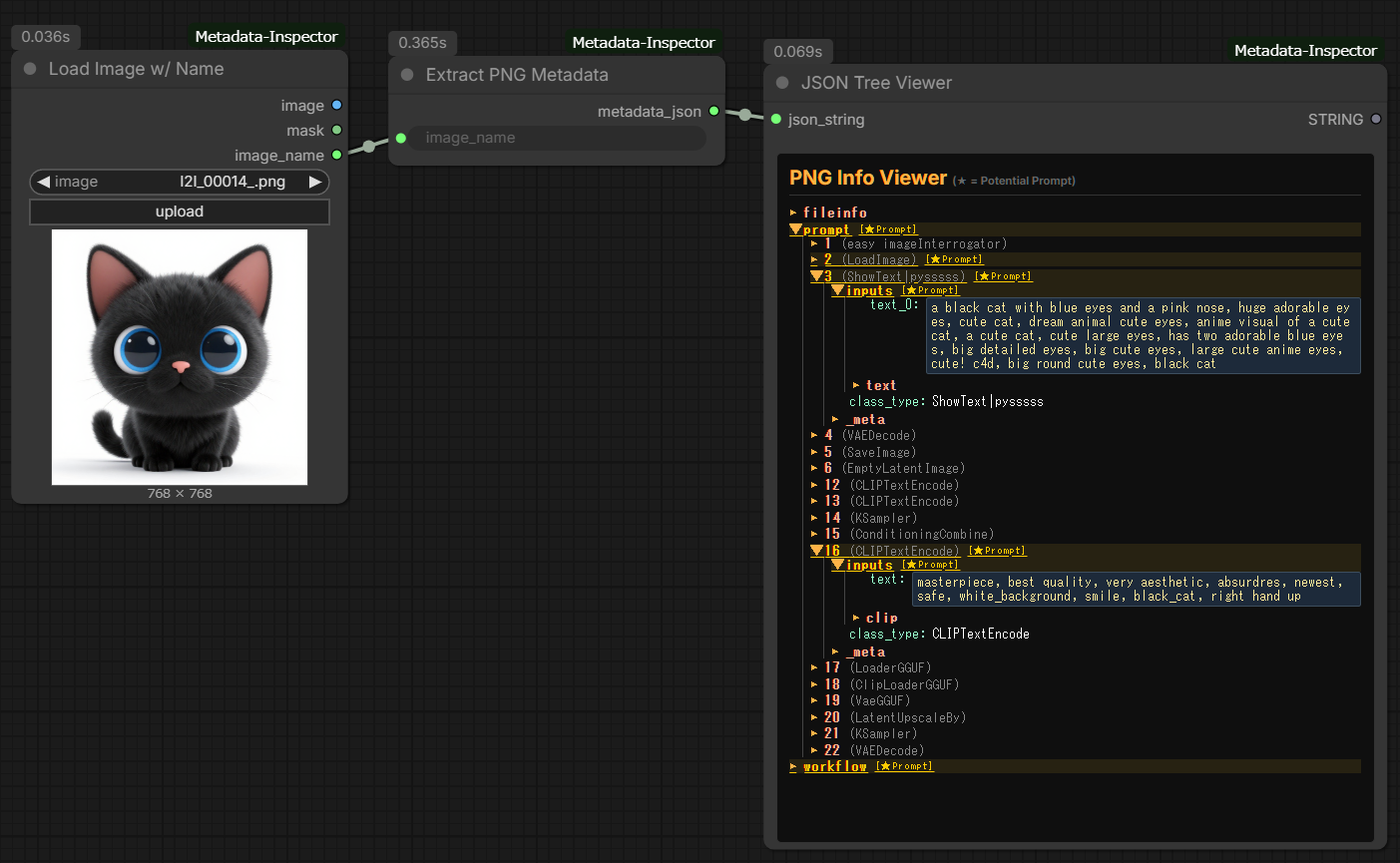Click the image_name text field
1400x863 pixels.
tap(558, 138)
